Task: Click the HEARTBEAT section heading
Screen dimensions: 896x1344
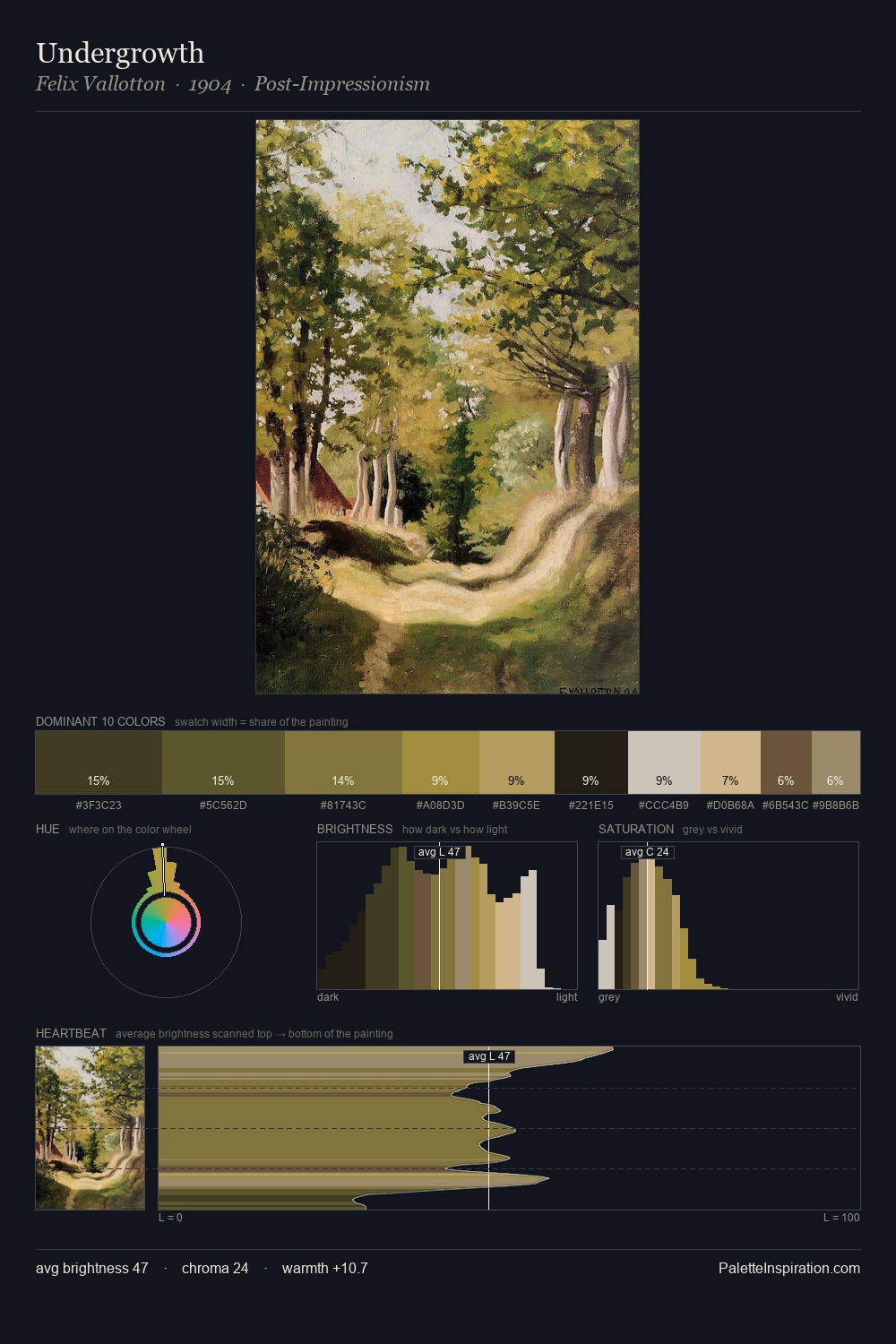Action: click(x=71, y=1033)
